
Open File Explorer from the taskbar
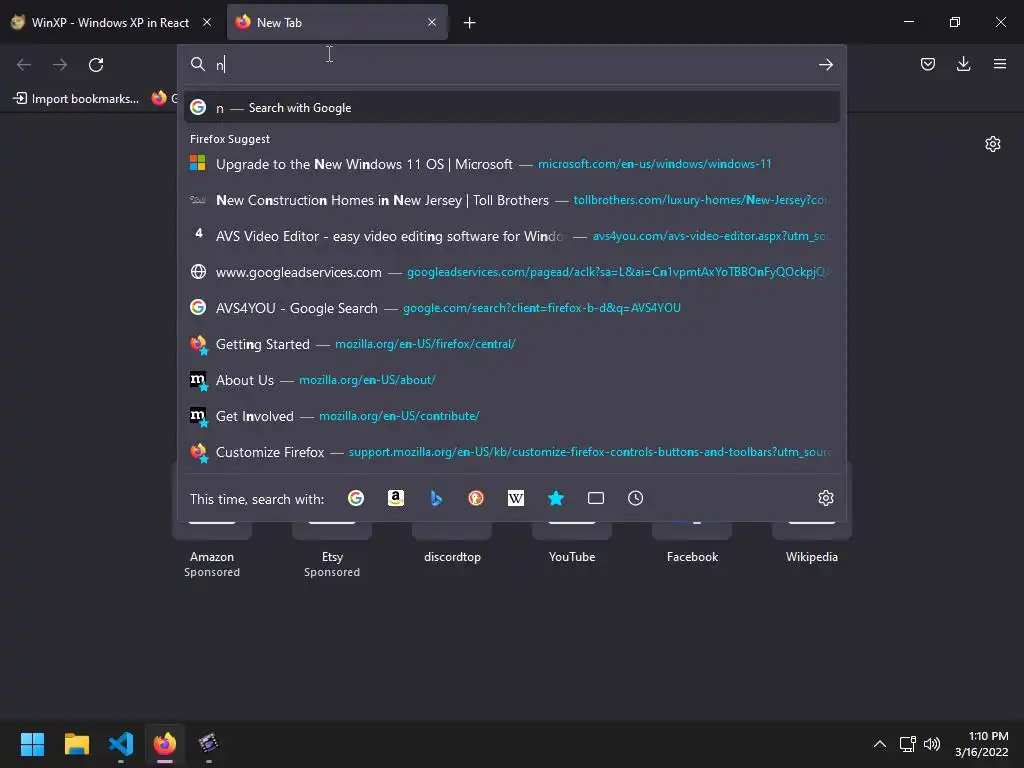(77, 744)
